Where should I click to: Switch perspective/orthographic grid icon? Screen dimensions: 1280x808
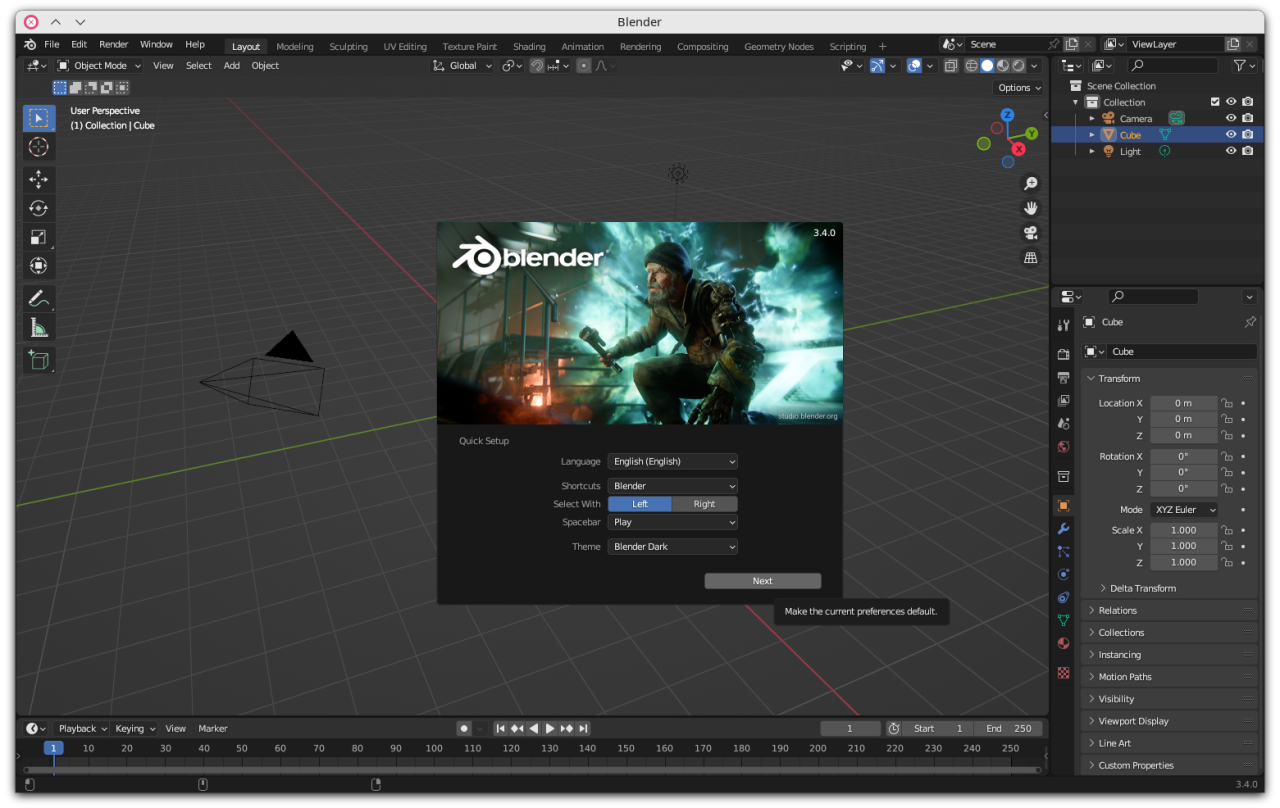[x=1030, y=258]
